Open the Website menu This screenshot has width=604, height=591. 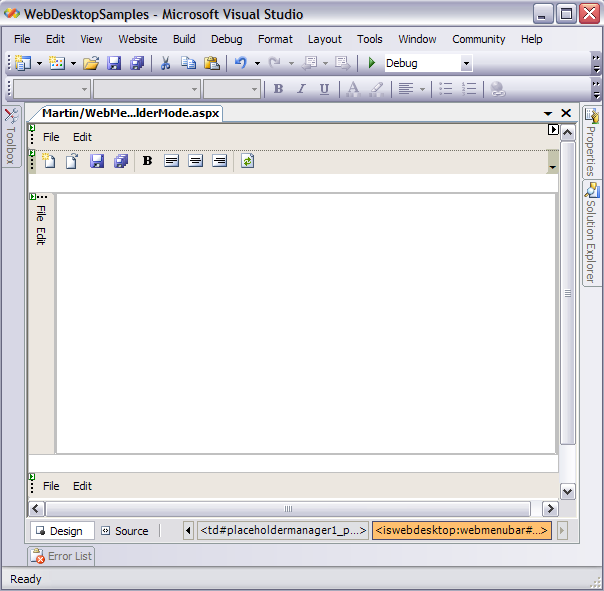(138, 39)
